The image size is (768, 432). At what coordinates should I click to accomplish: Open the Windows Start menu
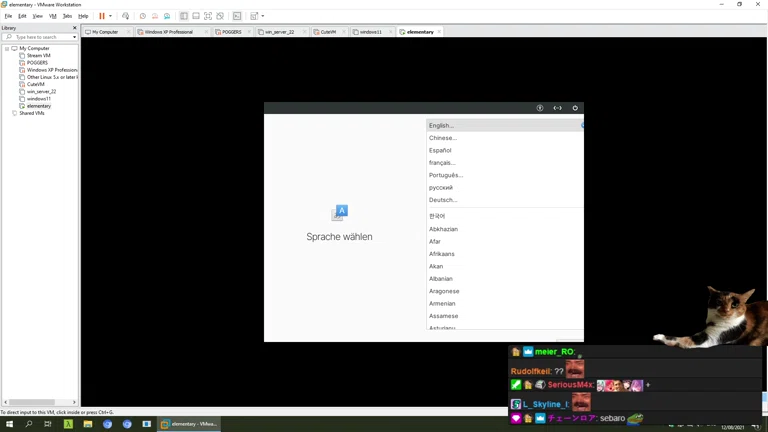tap(9, 424)
